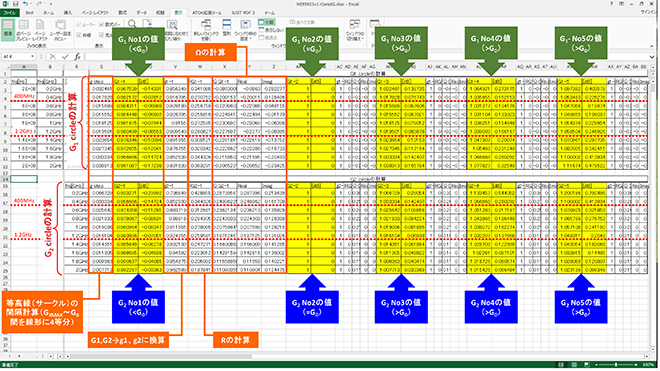The image size is (660, 371).
Task: Click the Zoom magnifier icon
Action: coord(132,24)
